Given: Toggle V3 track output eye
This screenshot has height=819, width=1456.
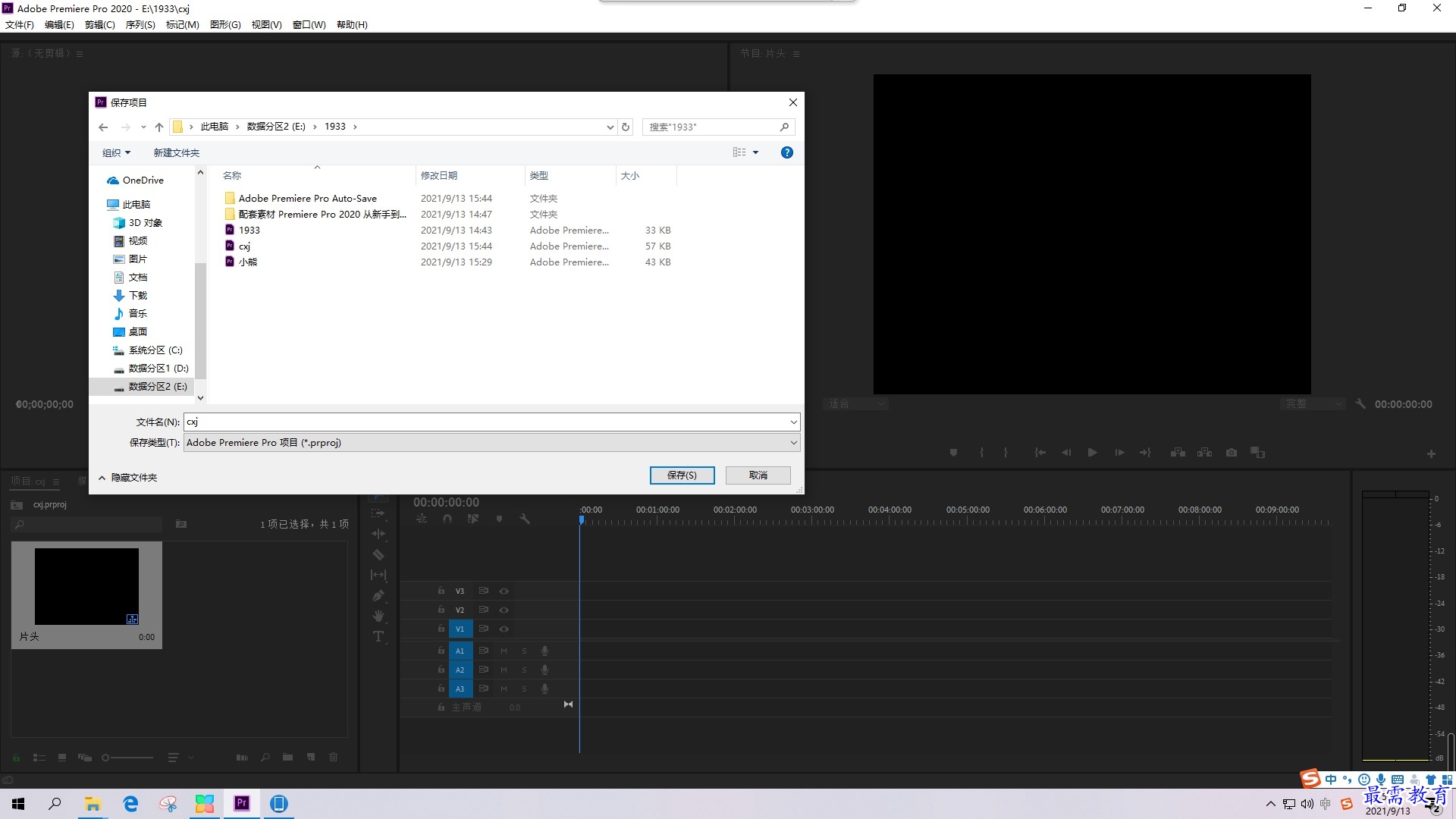Looking at the screenshot, I should 504,591.
